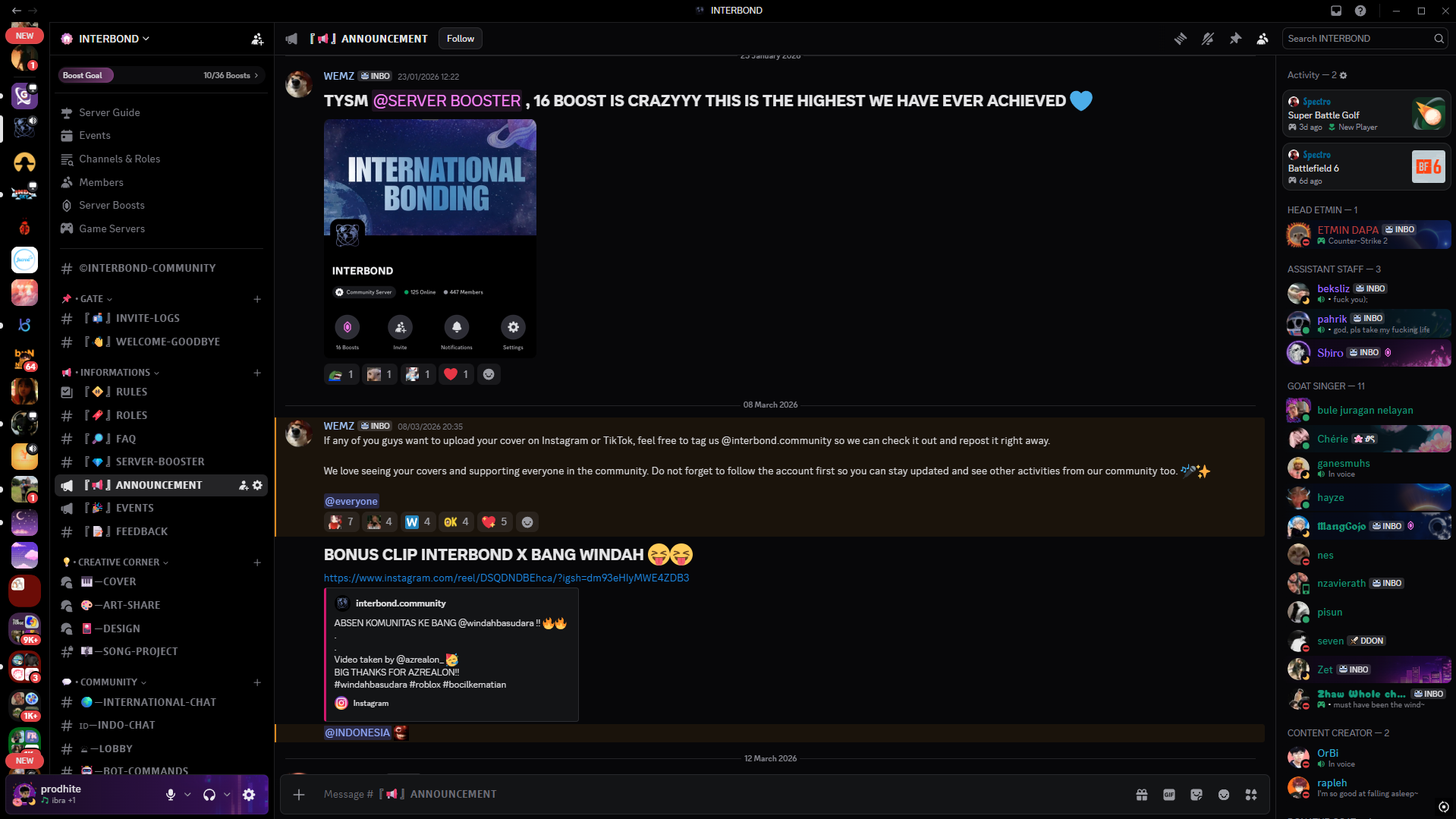Open Channels & Roles
1456x819 pixels.
tap(162, 159)
